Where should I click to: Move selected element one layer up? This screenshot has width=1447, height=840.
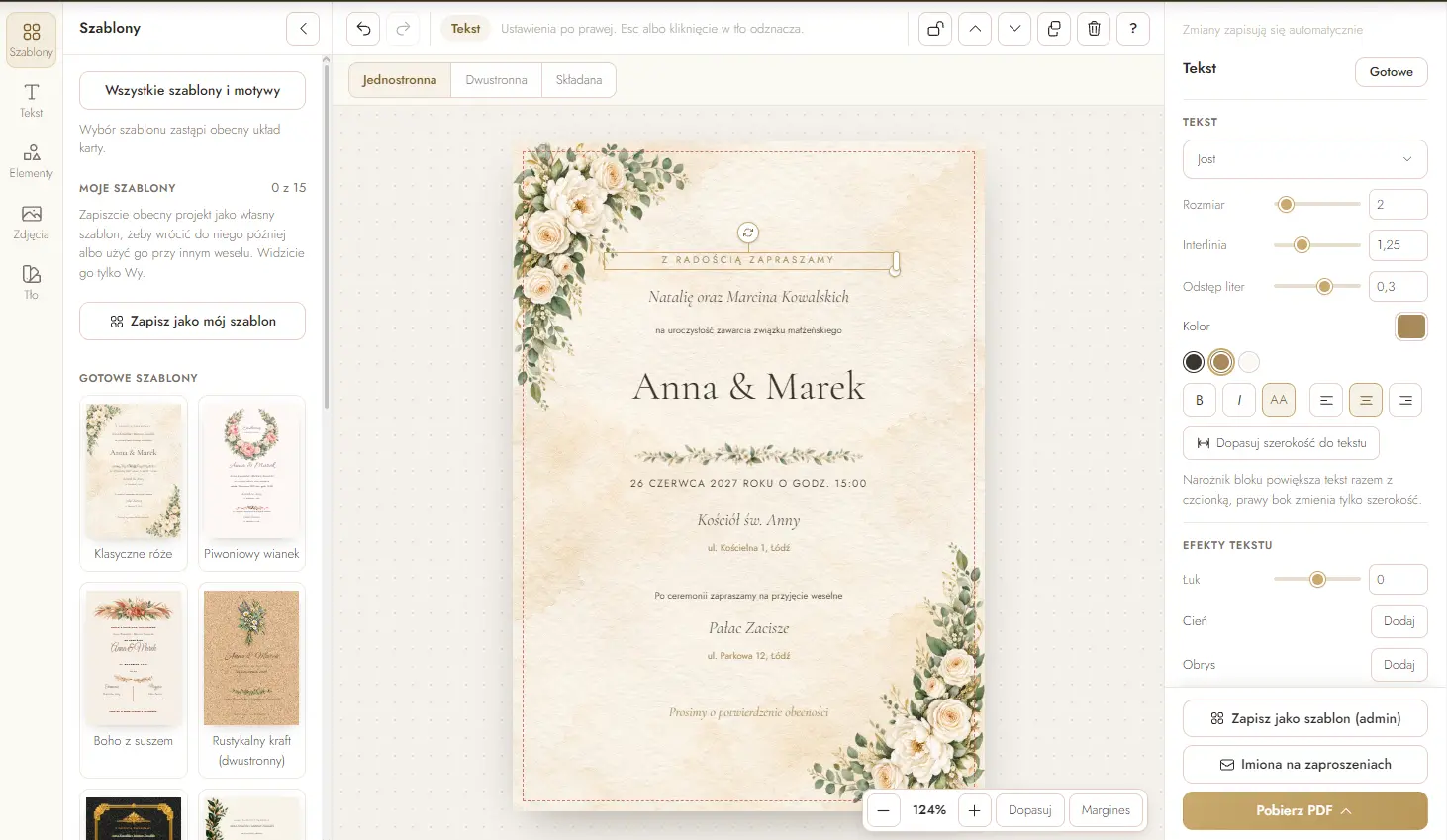click(975, 29)
